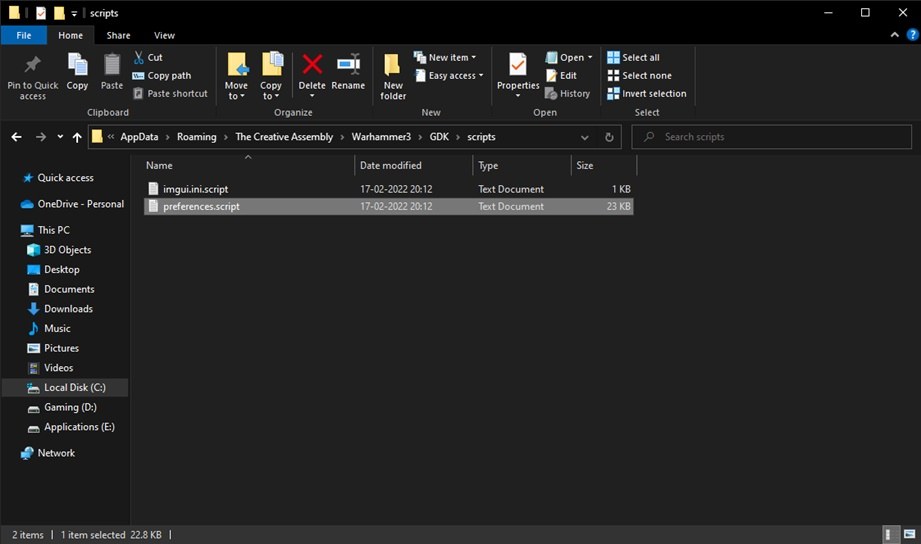Click Select all in the ribbon
The height and width of the screenshot is (544, 921).
pos(634,57)
